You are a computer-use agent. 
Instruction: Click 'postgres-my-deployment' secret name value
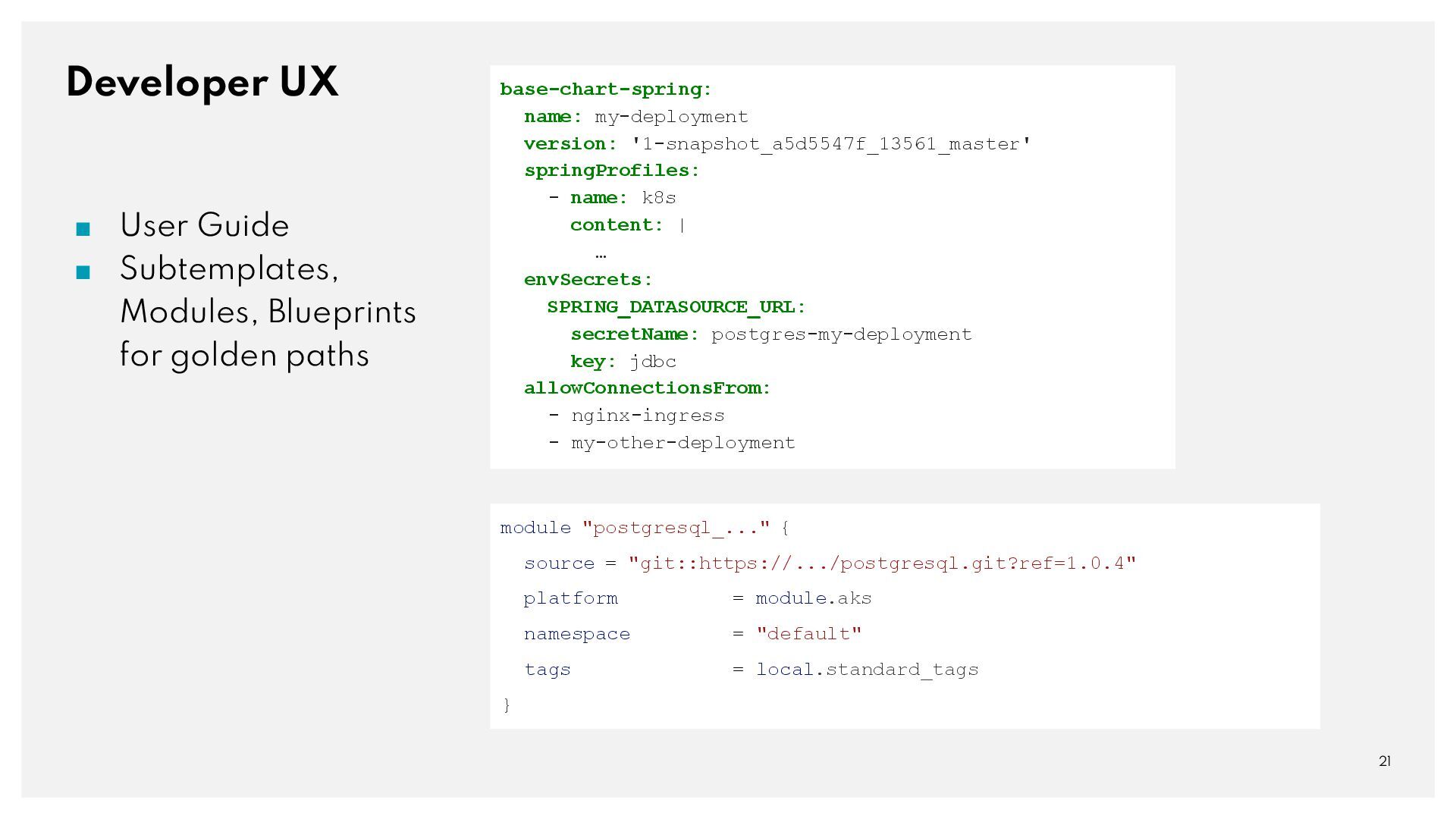click(x=841, y=334)
